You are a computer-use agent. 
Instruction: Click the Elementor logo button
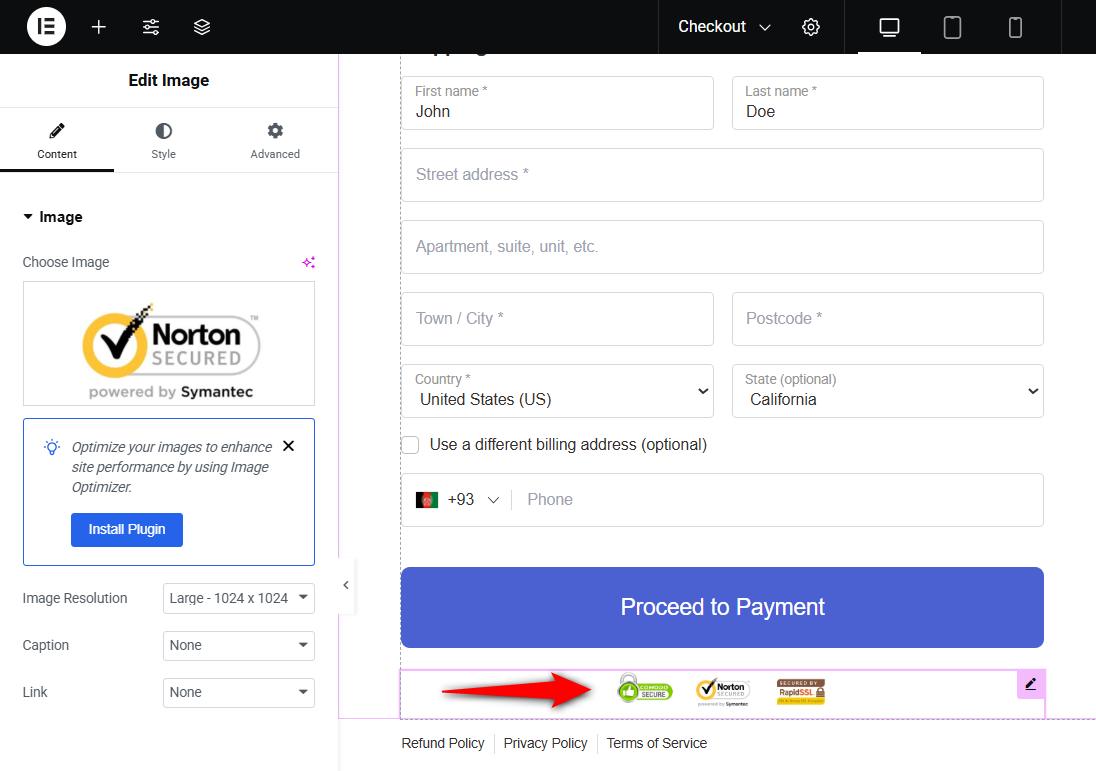pos(46,27)
